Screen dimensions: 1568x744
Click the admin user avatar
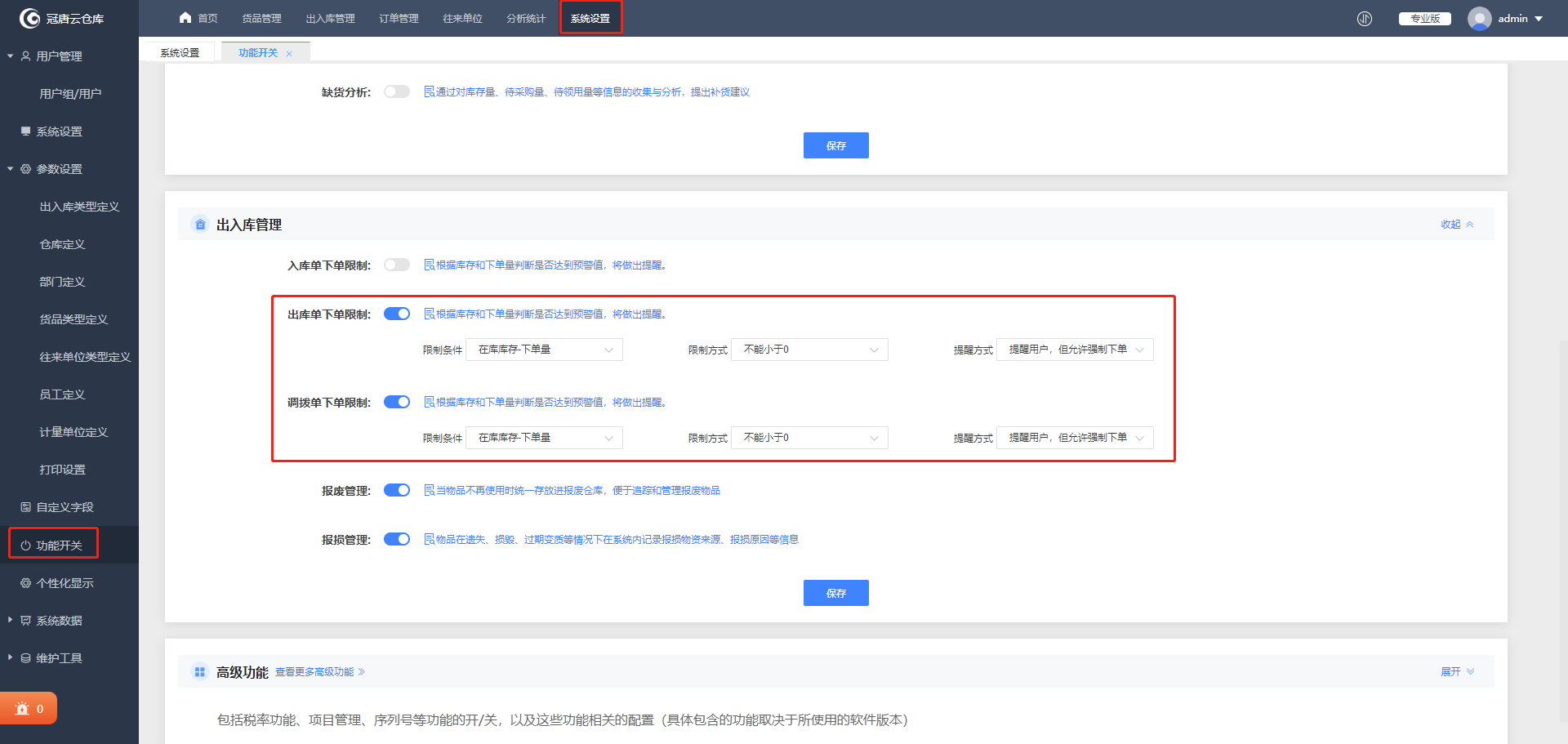point(1480,19)
